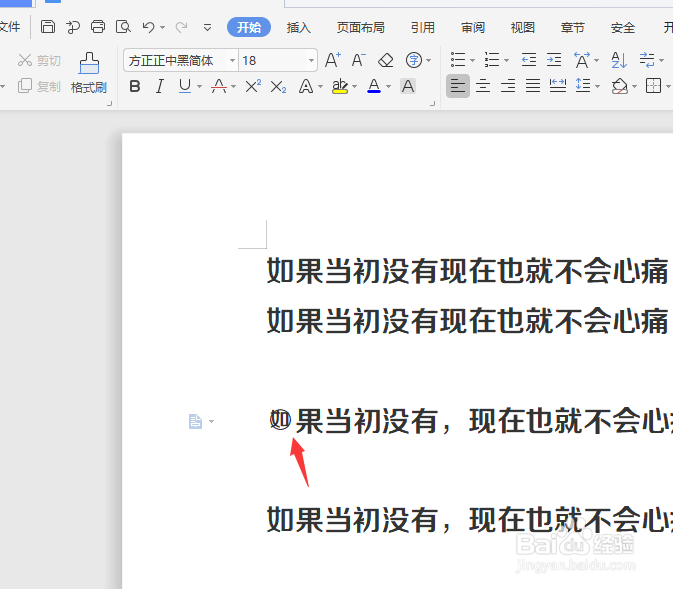Toggle Subscript X₂ formatting
The image size is (673, 589).
[x=279, y=87]
